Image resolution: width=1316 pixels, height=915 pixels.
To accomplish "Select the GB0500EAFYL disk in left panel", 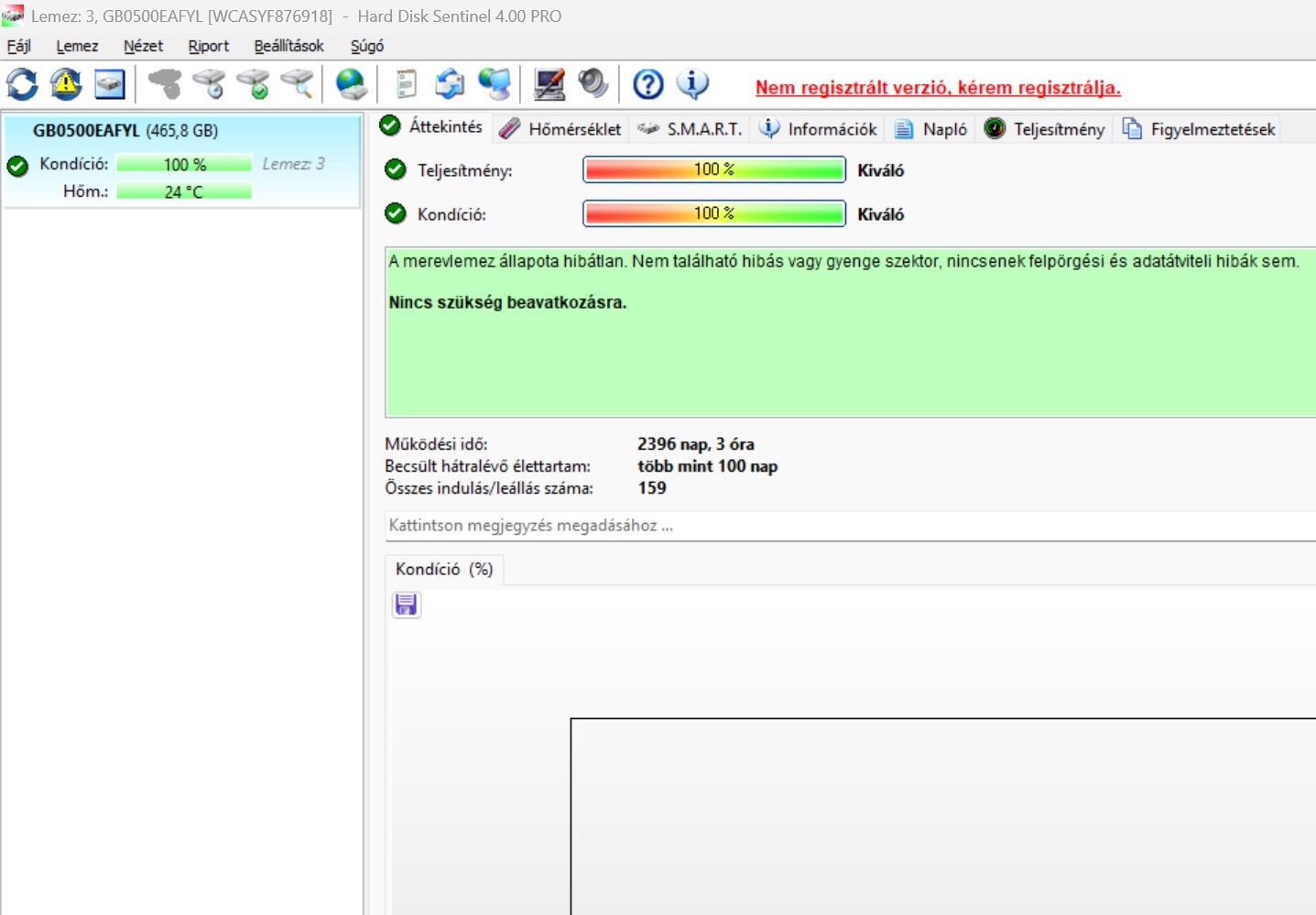I will pos(182,161).
